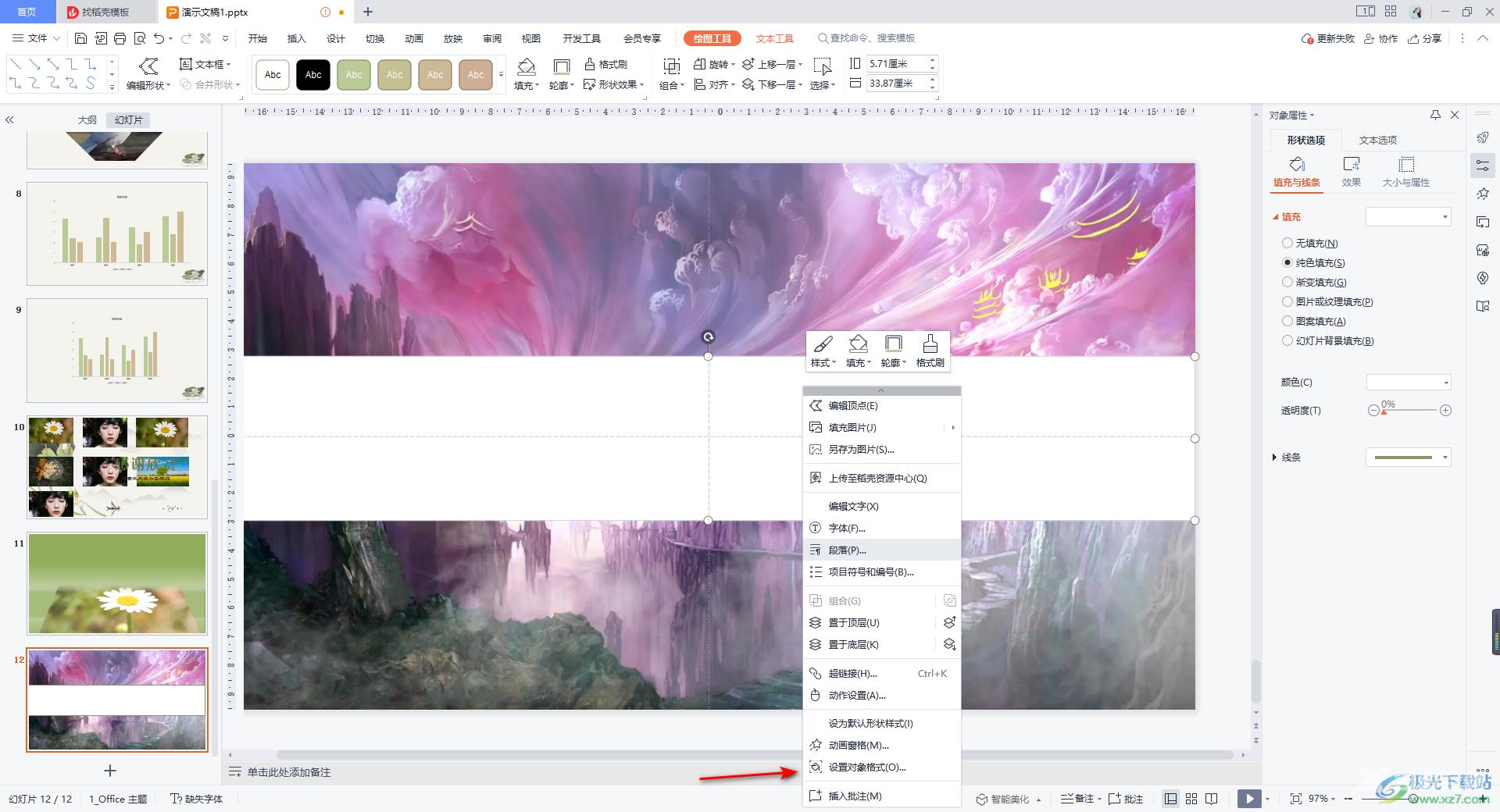
Task: Open the fill preset dropdown beside 填充
Action: [1408, 217]
